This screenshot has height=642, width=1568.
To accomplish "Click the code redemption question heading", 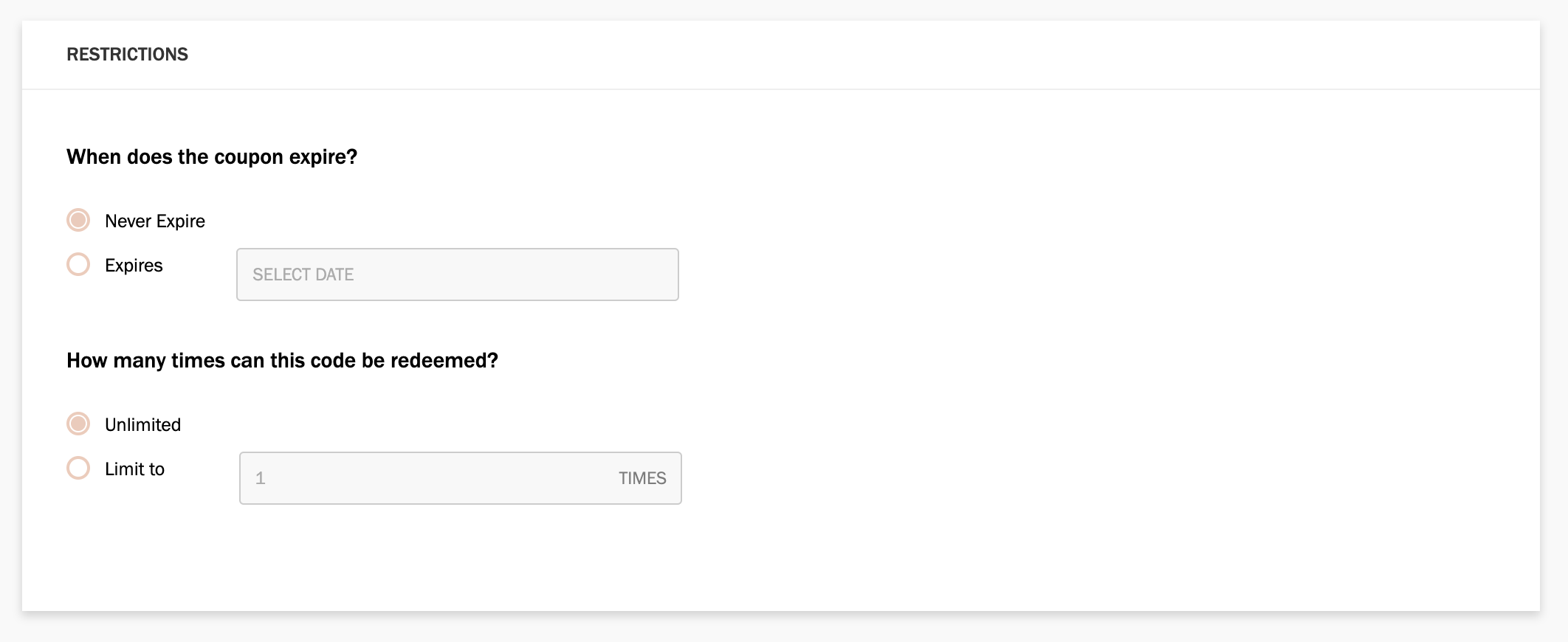I will pos(282,360).
